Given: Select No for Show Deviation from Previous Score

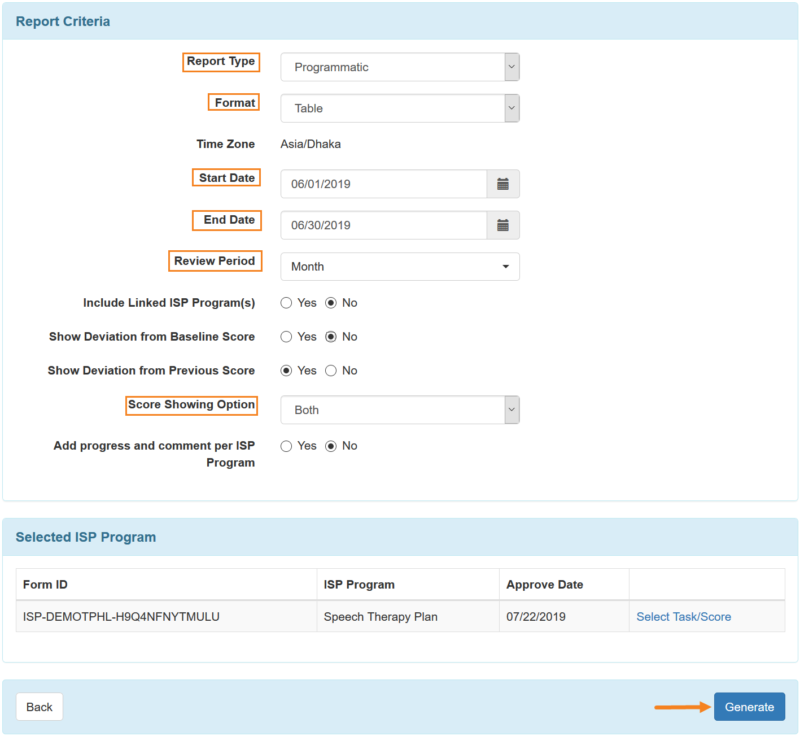Looking at the screenshot, I should pos(330,370).
